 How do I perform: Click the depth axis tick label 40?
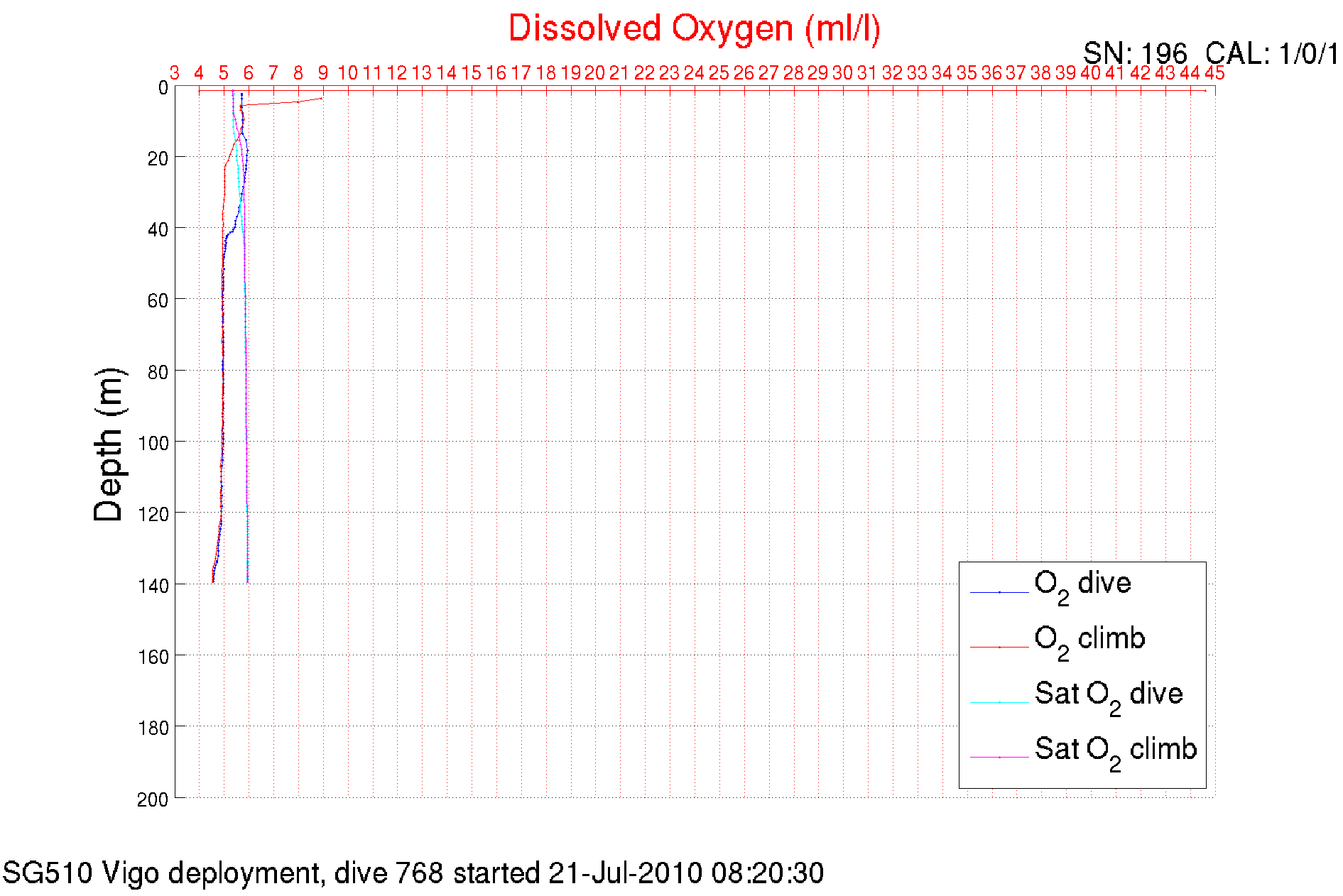158,230
